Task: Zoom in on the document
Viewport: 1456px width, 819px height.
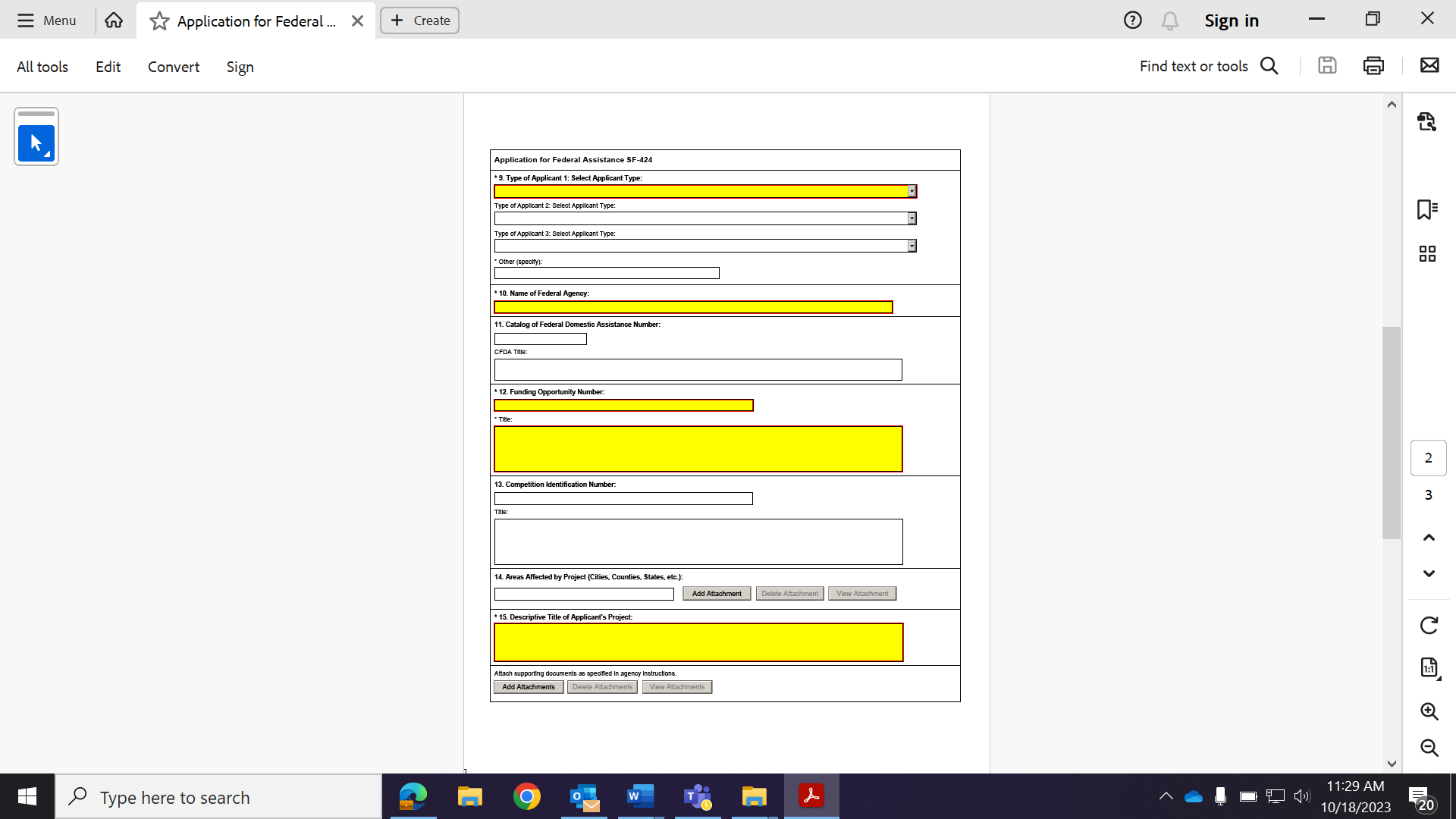Action: [1429, 711]
